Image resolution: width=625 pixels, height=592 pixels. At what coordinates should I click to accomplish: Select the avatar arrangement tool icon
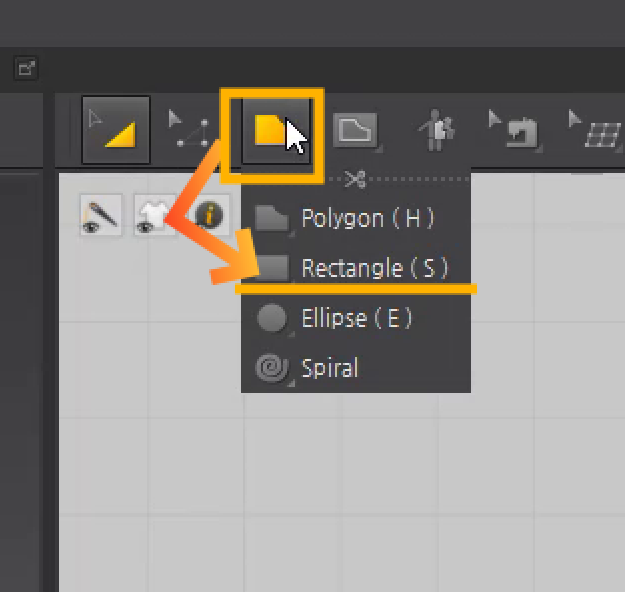point(436,130)
